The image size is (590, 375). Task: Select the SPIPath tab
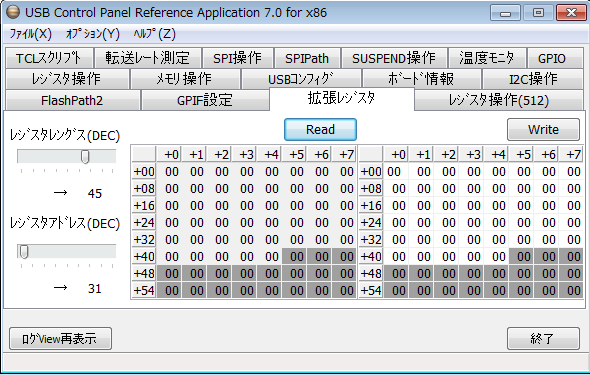(307, 58)
